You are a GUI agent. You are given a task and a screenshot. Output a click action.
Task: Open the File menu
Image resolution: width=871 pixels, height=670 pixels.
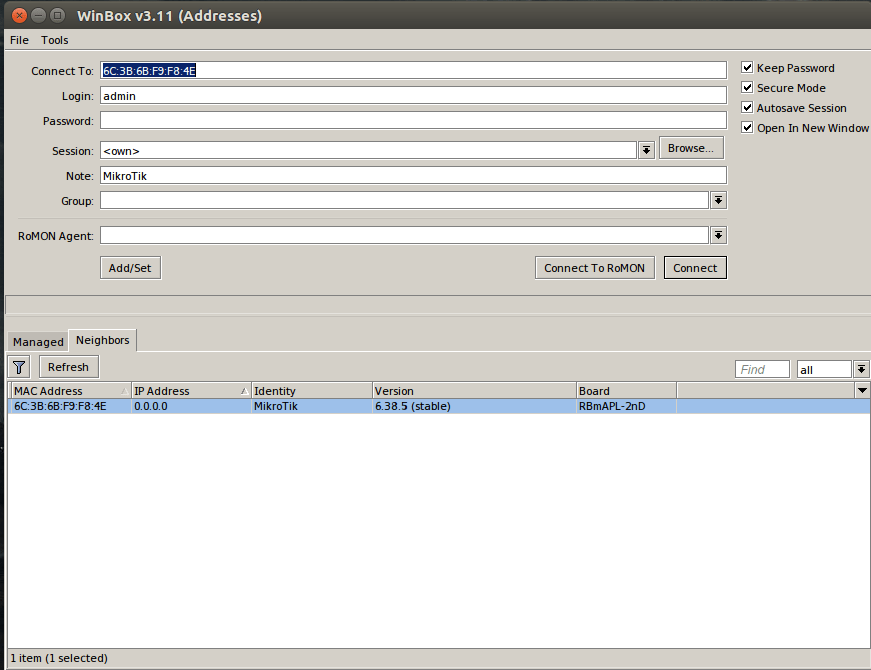pyautogui.click(x=19, y=40)
